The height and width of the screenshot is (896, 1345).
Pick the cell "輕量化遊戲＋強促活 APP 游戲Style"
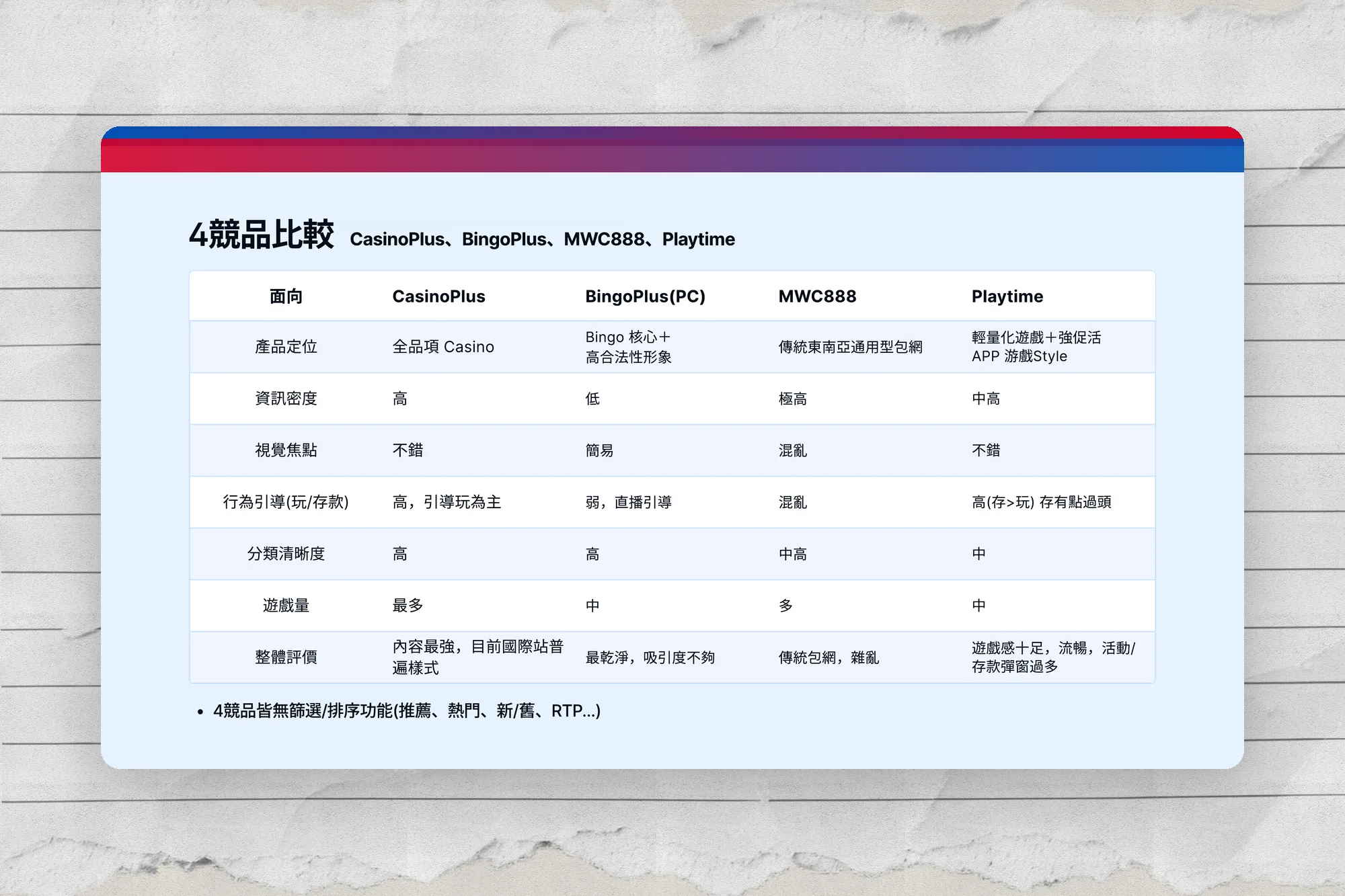(x=1036, y=347)
